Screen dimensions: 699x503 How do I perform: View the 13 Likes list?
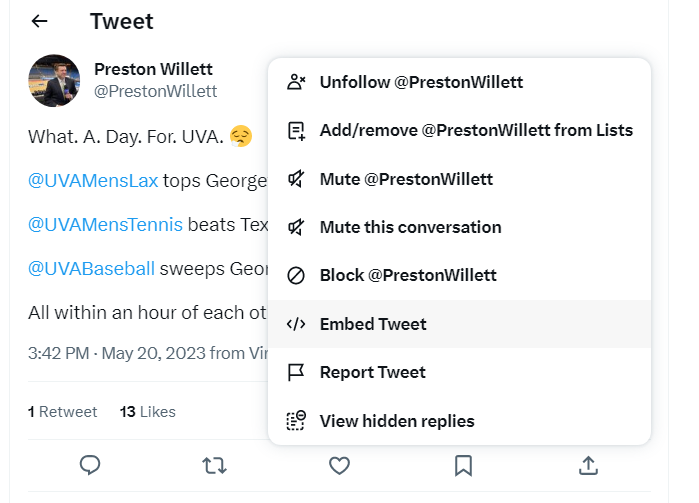[147, 411]
